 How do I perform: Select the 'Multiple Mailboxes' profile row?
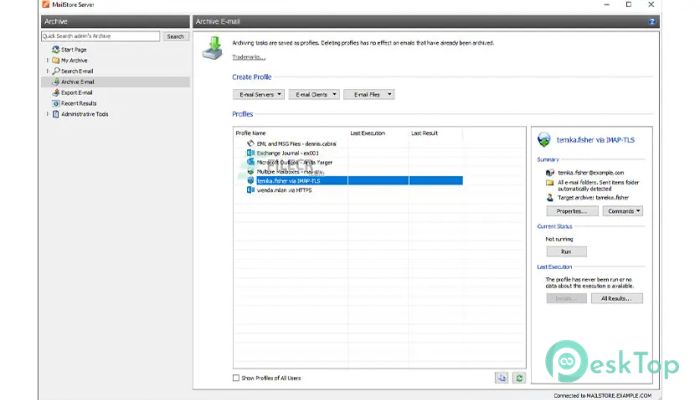coord(290,171)
